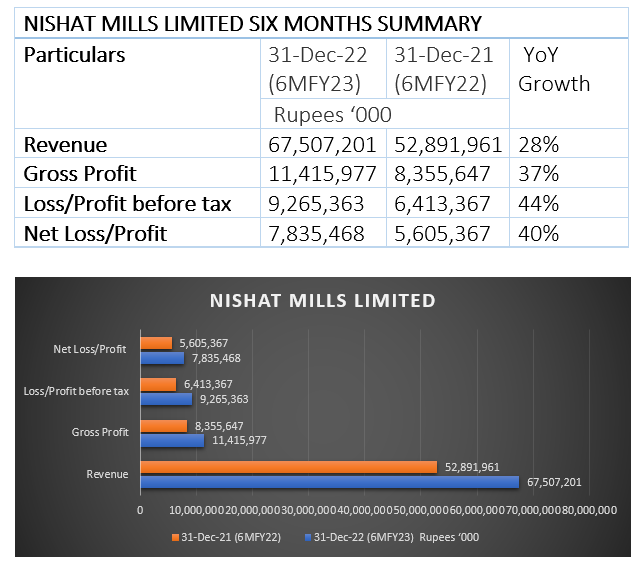The height and width of the screenshot is (566, 644).
Task: Click the 'Gross Profit' chart axis label
Action: point(100,432)
